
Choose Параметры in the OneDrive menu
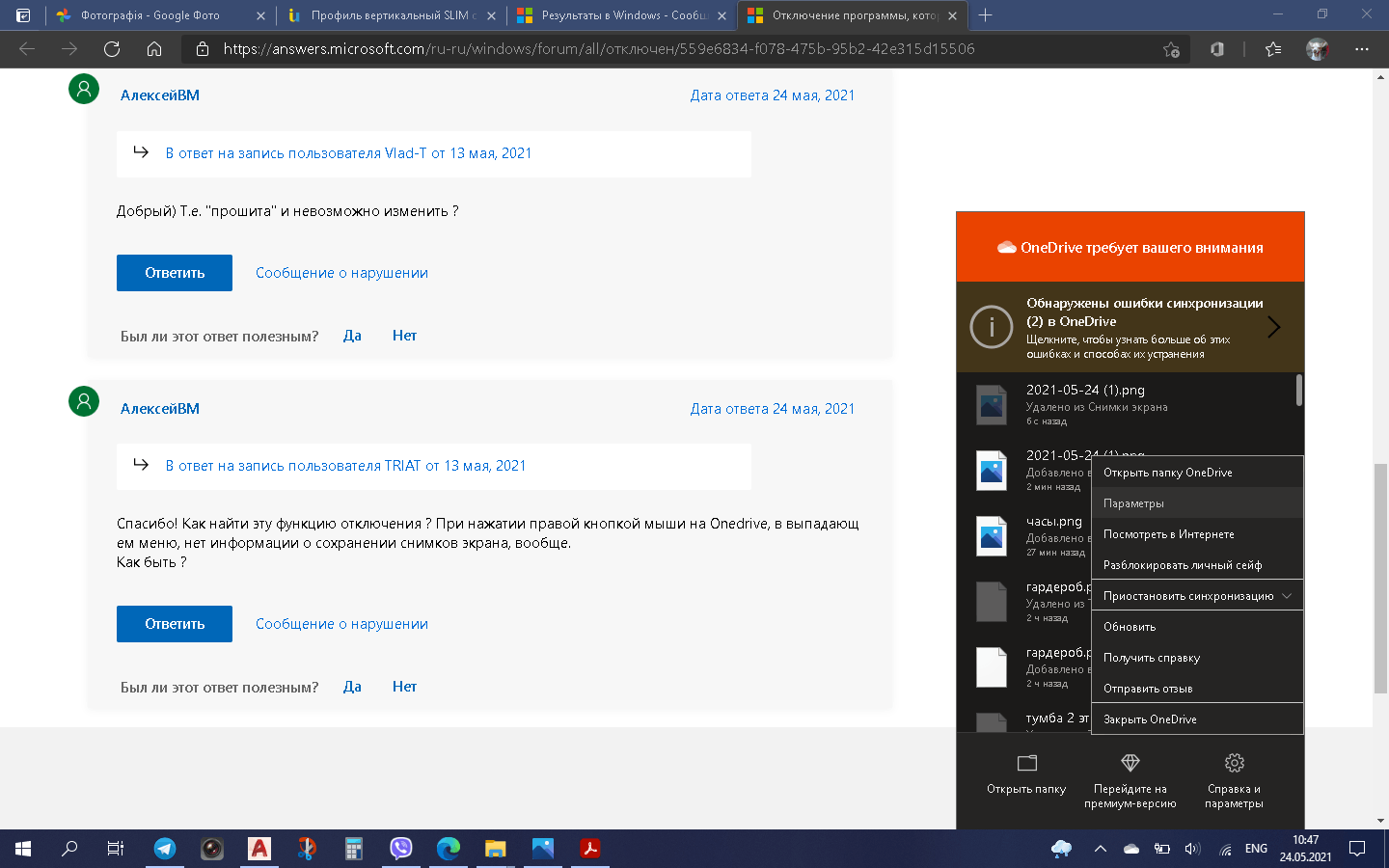(x=1197, y=503)
